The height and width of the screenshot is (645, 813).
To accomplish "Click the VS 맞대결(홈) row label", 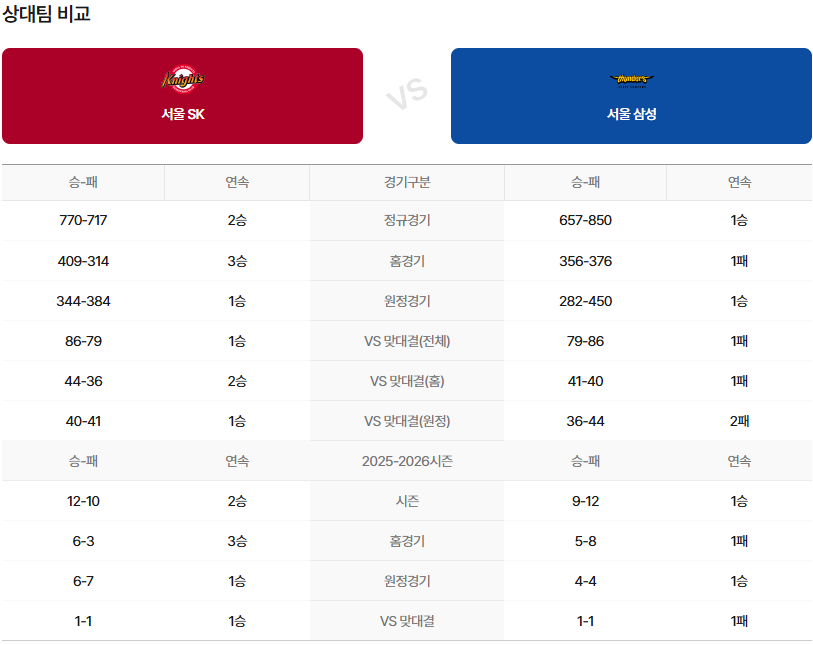I will (407, 381).
